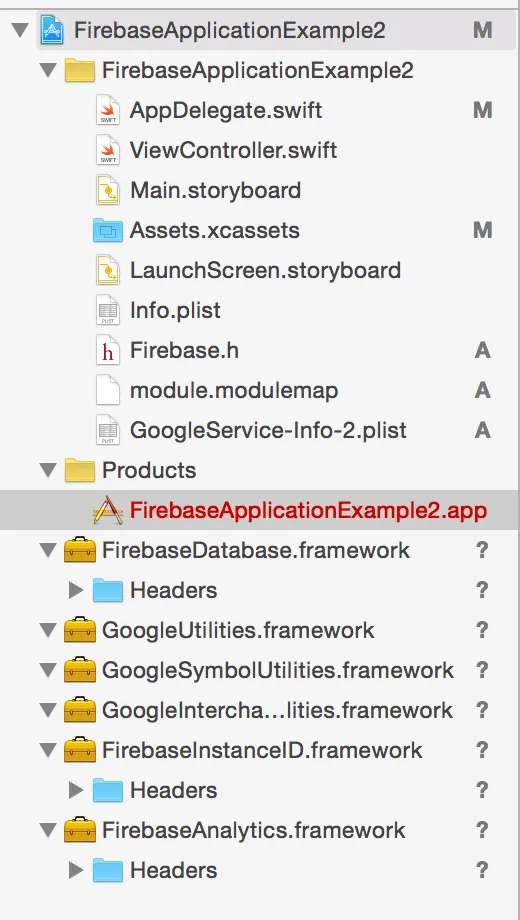Expand Headers under FirebaseAnalytics.framework
This screenshot has height=920, width=520.
[76, 870]
